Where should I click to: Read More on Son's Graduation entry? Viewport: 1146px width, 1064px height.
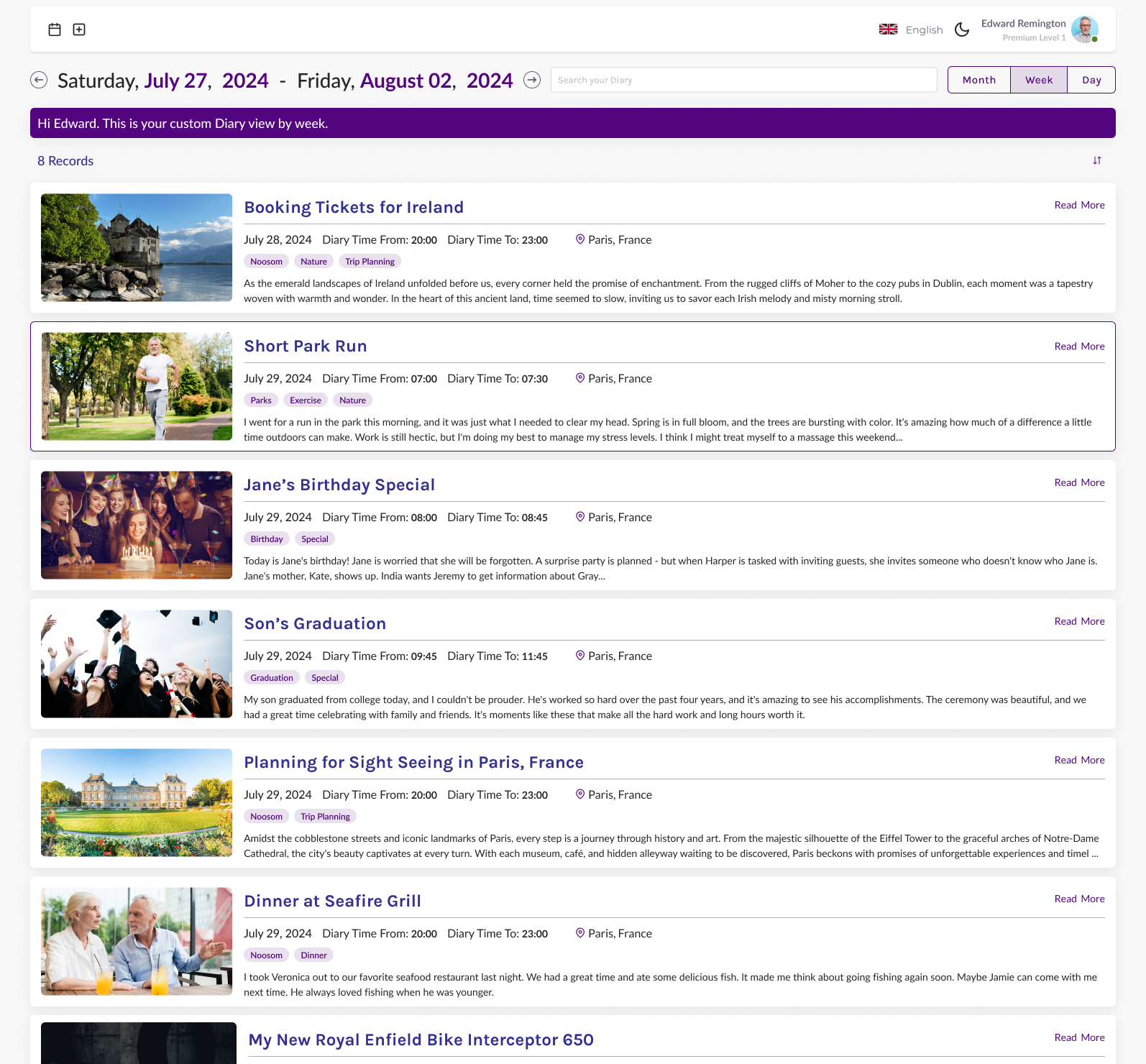coord(1079,621)
